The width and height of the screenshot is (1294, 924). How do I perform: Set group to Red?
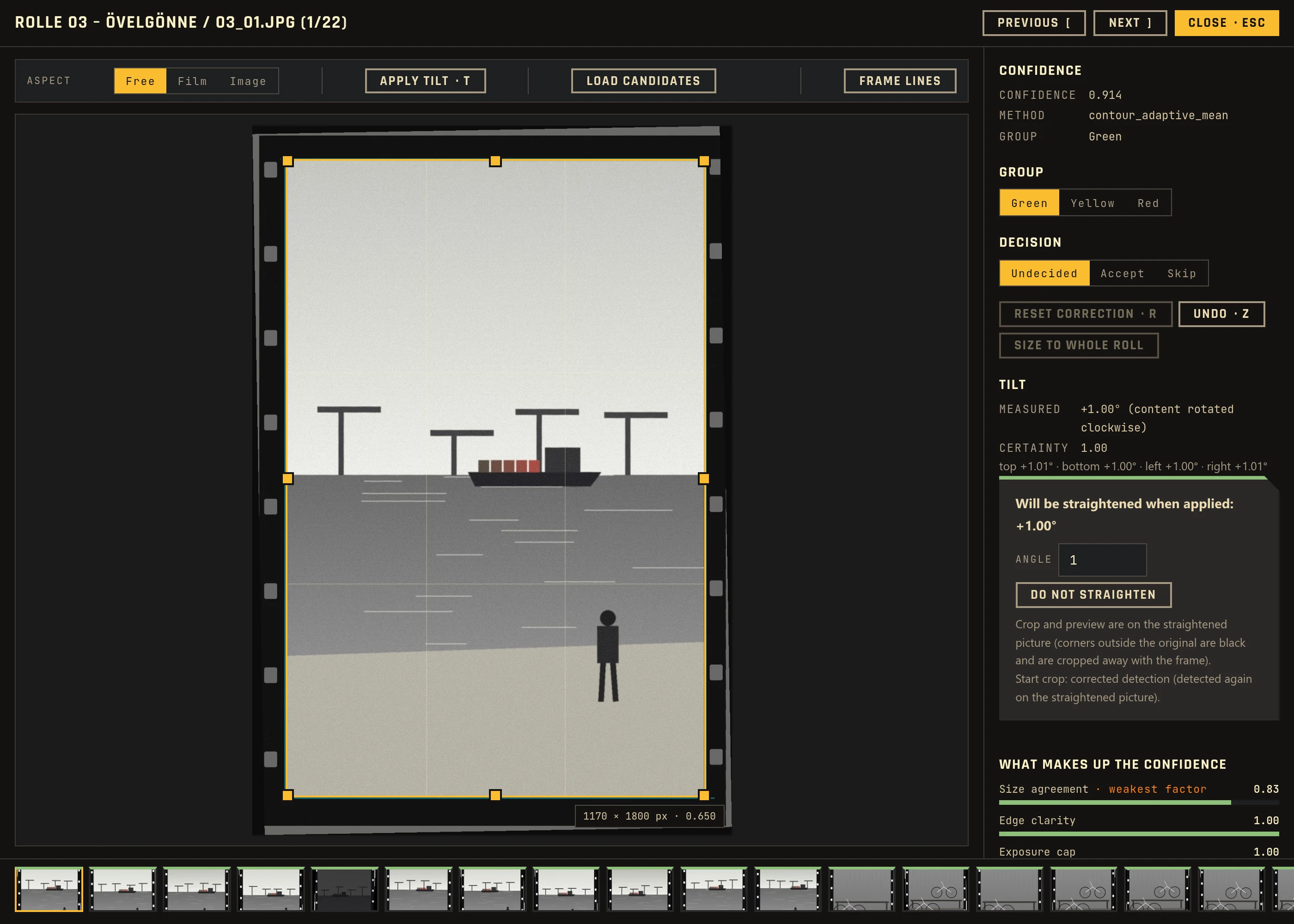coord(1148,202)
